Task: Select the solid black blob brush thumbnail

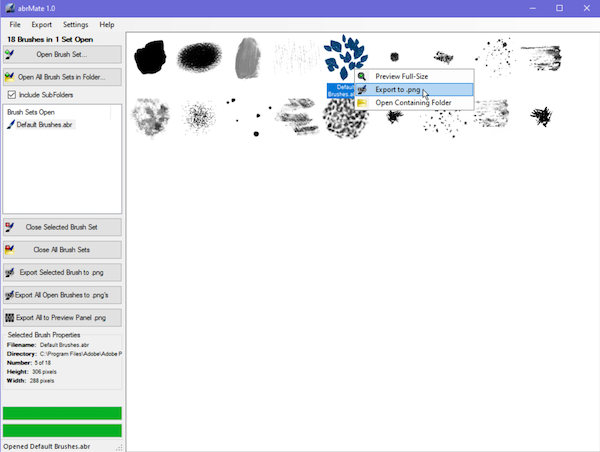Action: [x=150, y=57]
